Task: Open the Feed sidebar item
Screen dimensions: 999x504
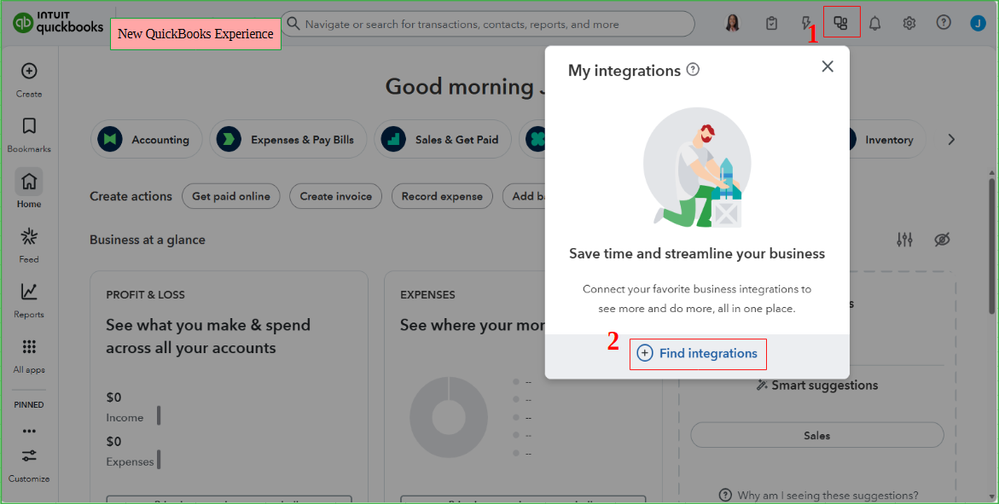Action: coord(29,245)
